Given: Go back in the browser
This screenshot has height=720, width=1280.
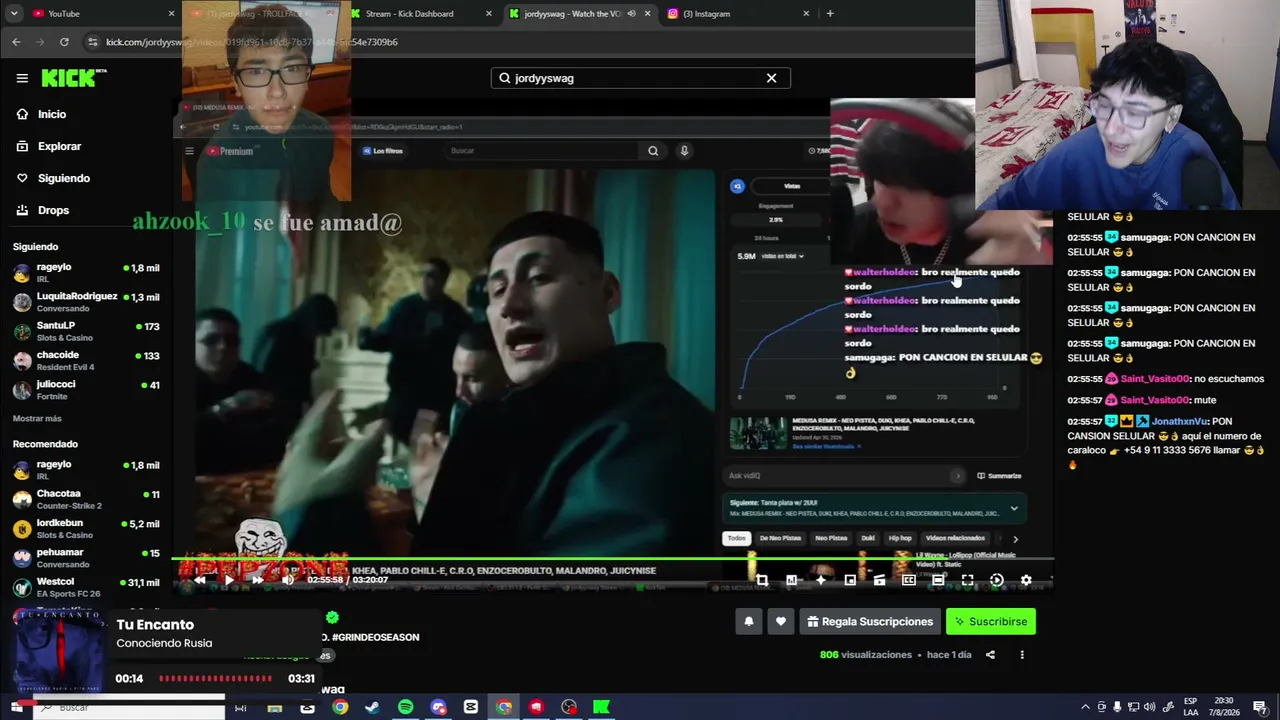Looking at the screenshot, I should (x=16, y=42).
